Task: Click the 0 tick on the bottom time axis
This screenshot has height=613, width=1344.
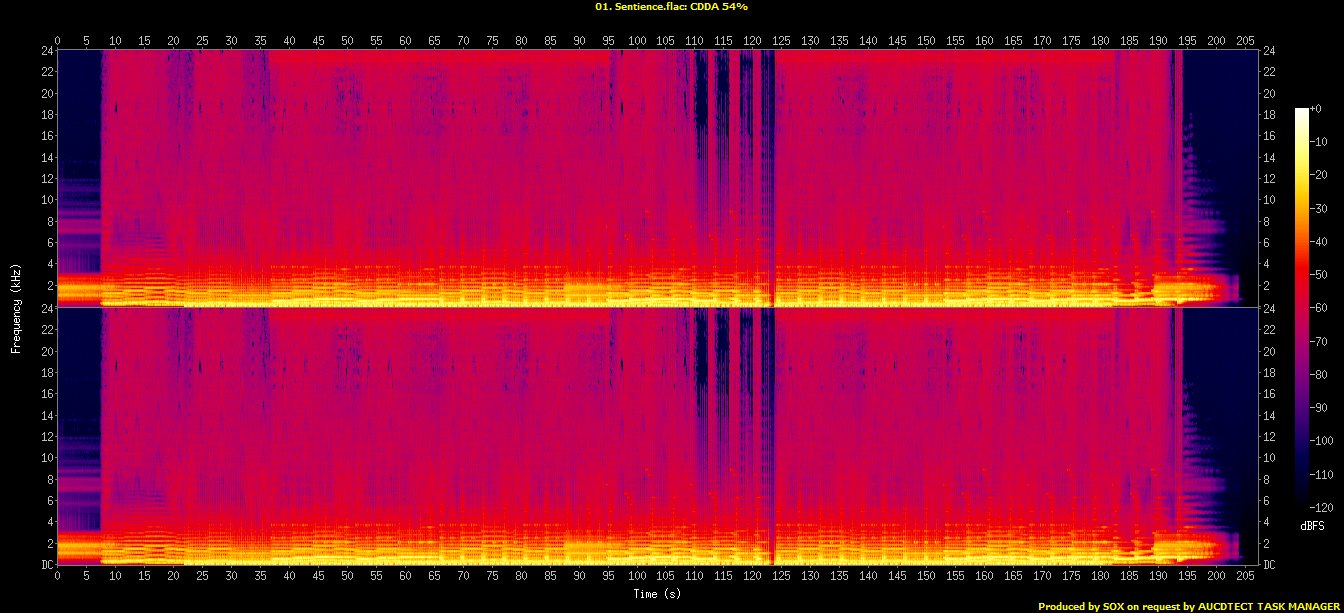Action: (58, 577)
